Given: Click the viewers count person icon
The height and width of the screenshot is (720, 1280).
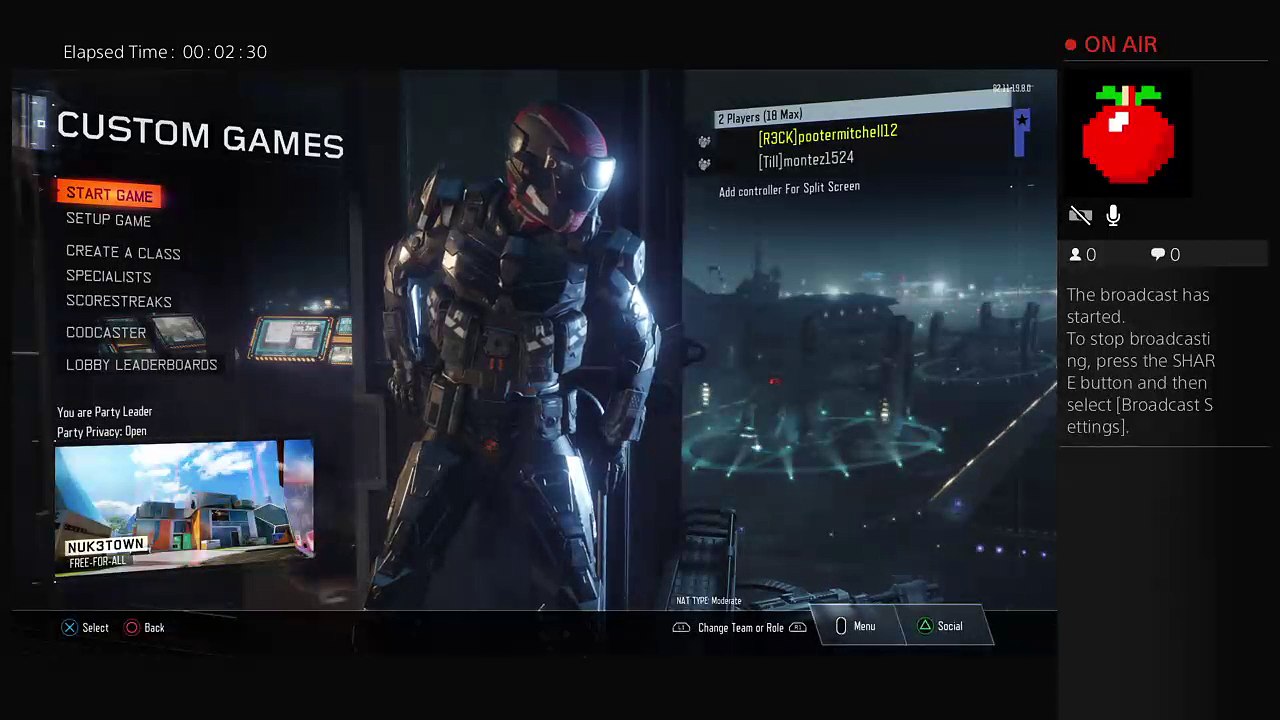Looking at the screenshot, I should [1075, 255].
